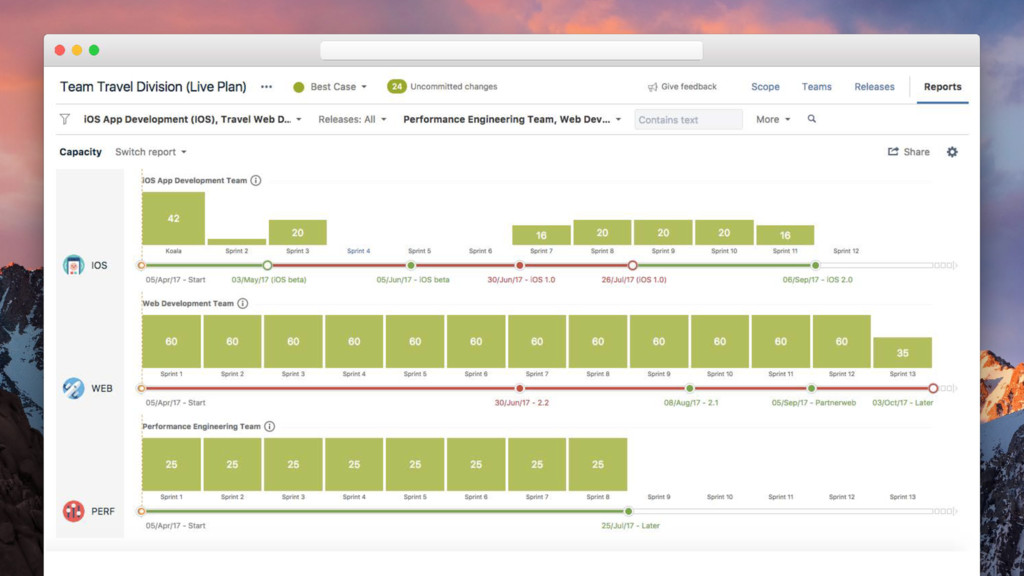The width and height of the screenshot is (1024, 576).
Task: Select the iOS Koala sprint bar showing 42
Action: [x=173, y=218]
